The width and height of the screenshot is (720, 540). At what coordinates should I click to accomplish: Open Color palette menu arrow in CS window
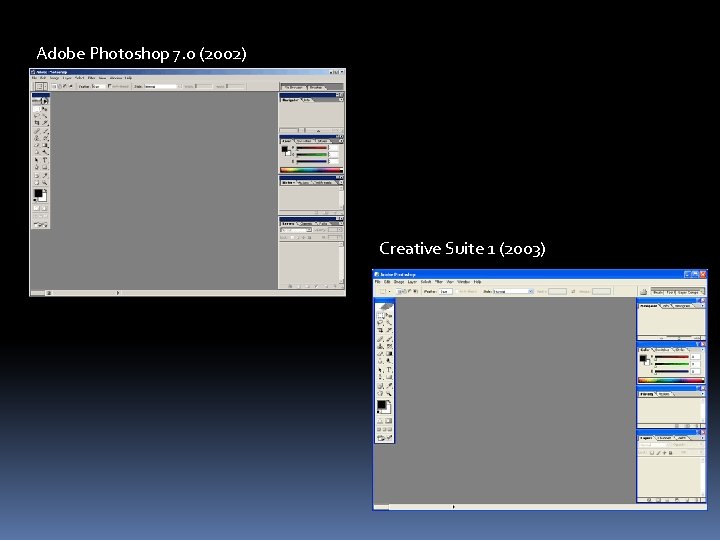(x=702, y=349)
